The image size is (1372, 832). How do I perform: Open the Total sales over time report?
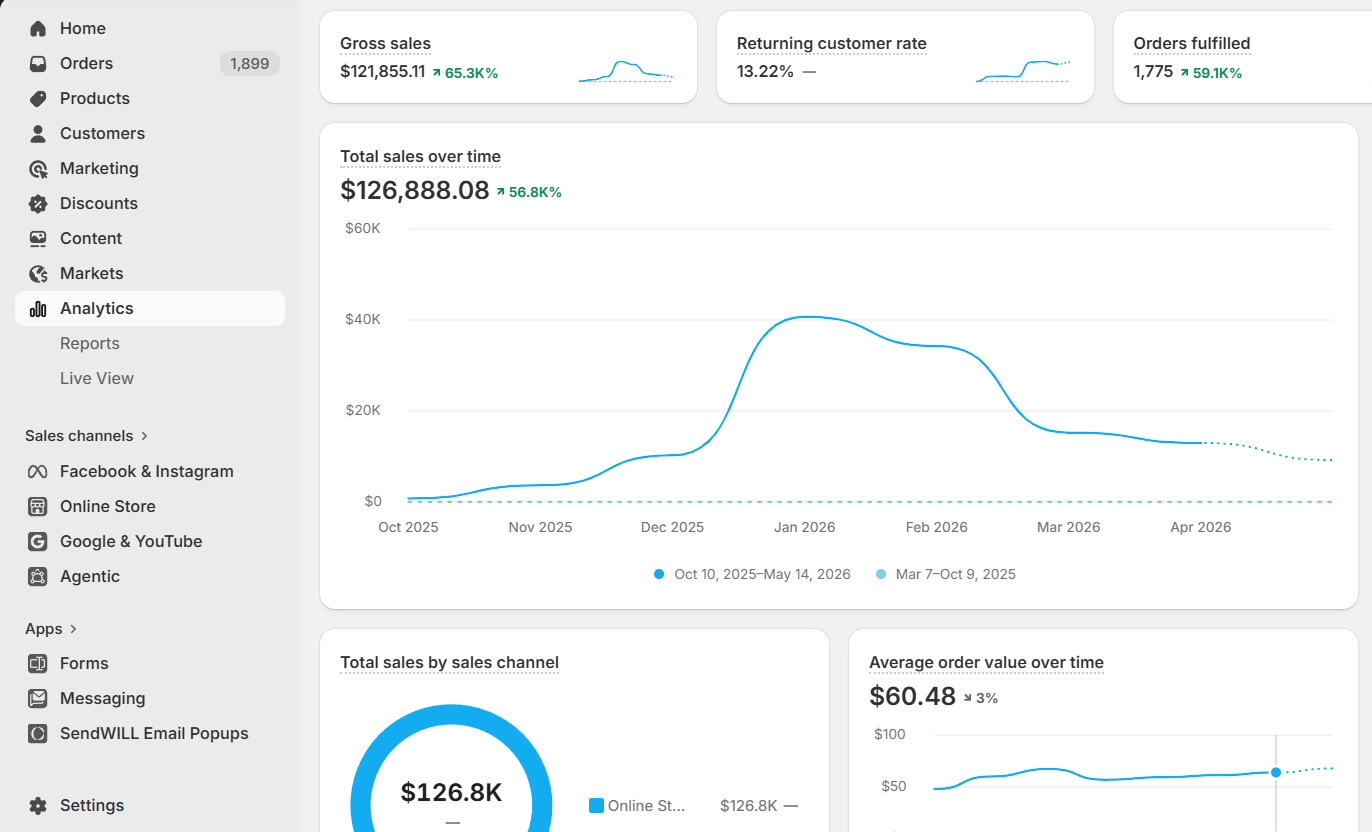pos(420,156)
